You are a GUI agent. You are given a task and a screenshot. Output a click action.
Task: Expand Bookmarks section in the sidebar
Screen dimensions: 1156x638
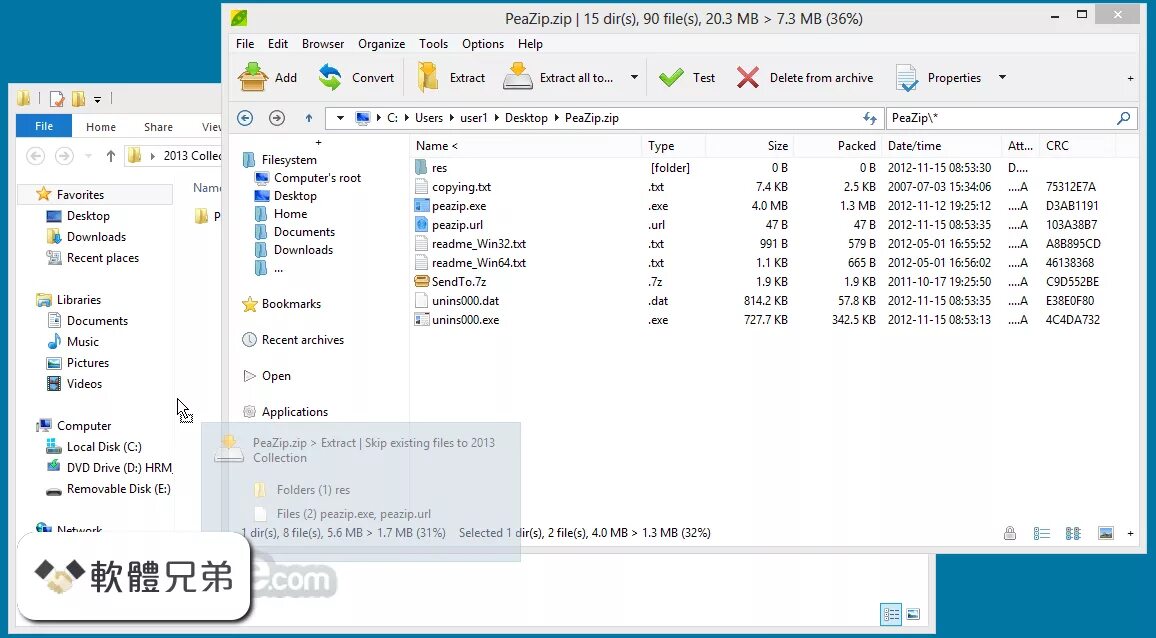tap(290, 304)
